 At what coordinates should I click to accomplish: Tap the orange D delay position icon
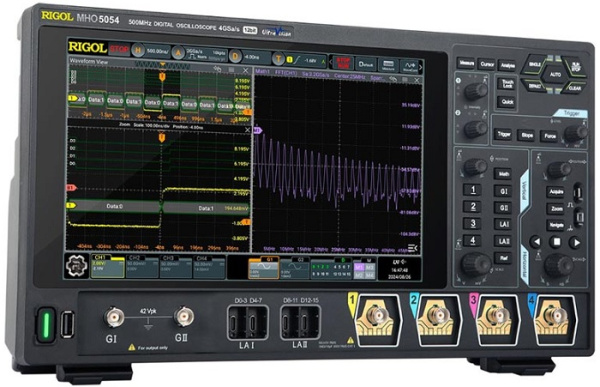point(235,57)
